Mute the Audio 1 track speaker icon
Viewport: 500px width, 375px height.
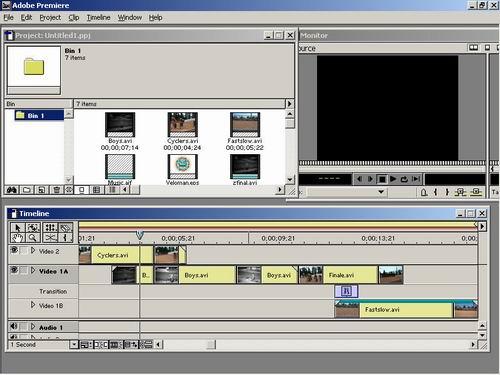14,326
